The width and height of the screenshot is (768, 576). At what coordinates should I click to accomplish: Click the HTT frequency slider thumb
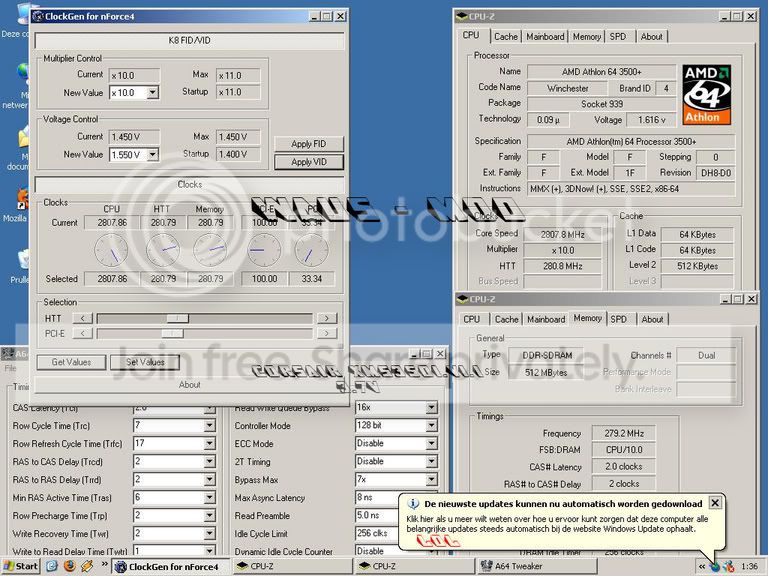point(177,319)
